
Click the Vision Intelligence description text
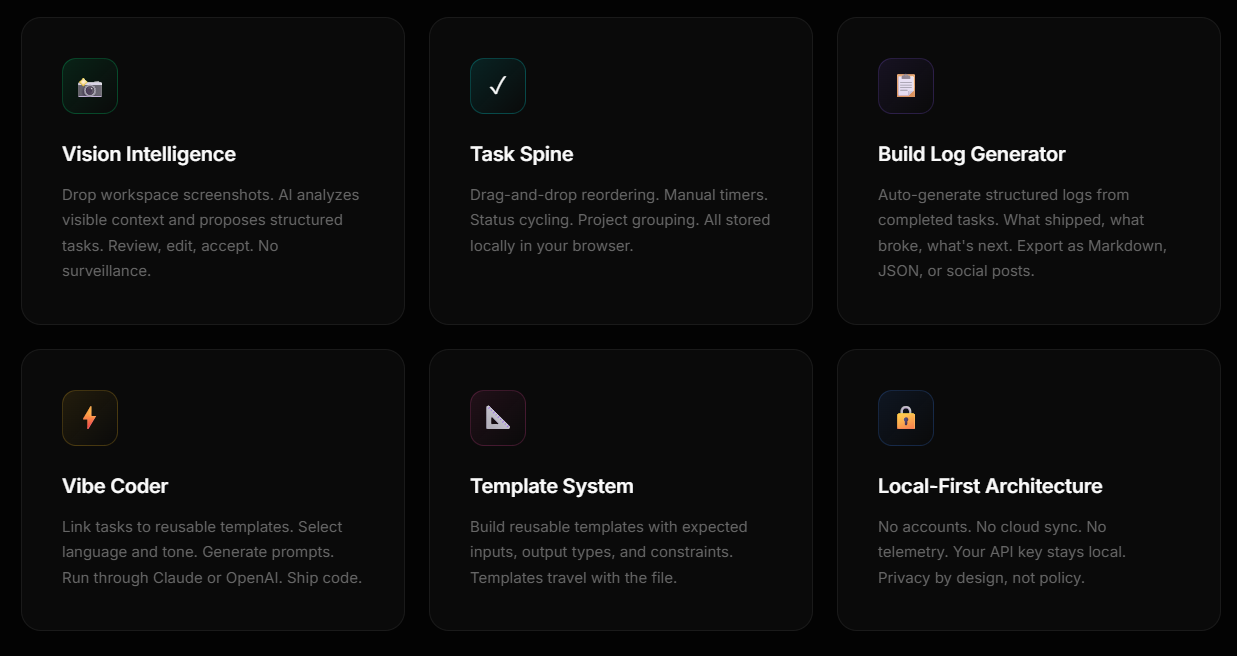pyautogui.click(x=211, y=232)
